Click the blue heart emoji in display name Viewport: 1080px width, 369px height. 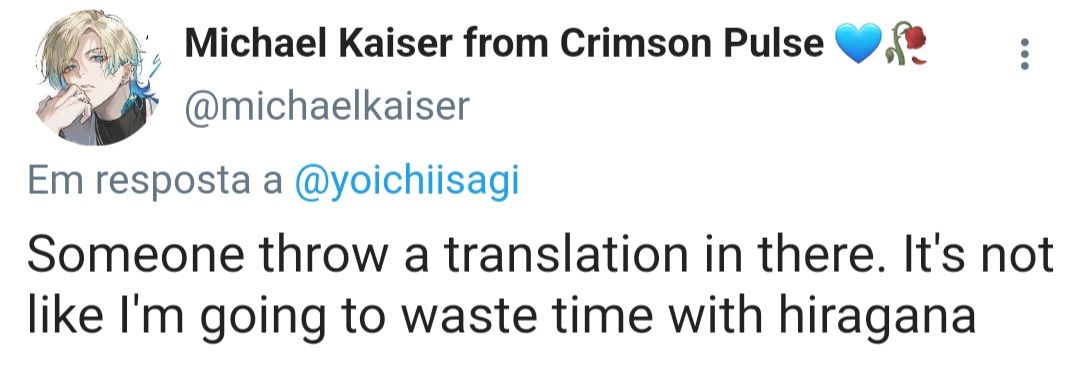click(x=858, y=44)
